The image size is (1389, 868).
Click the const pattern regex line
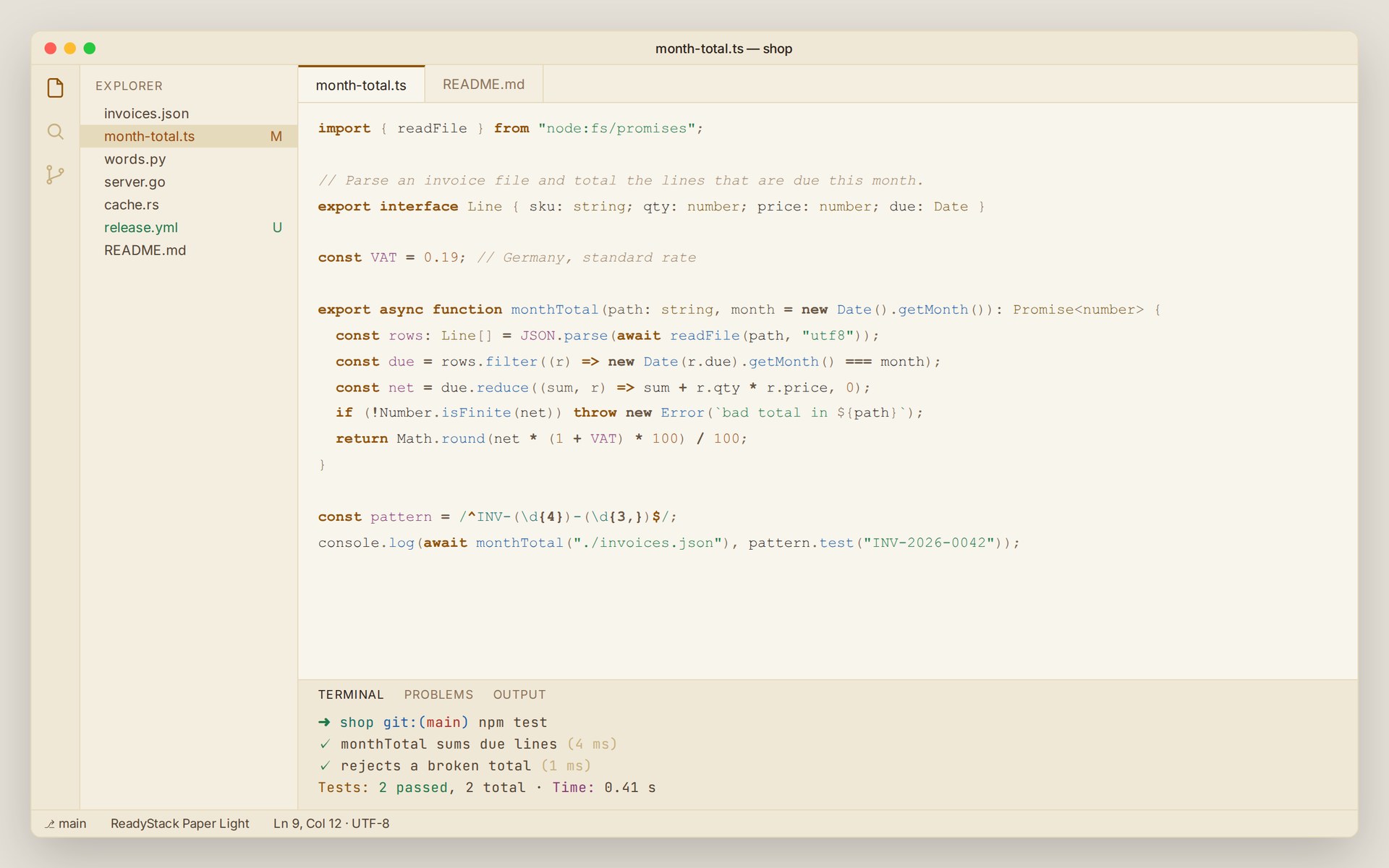click(x=497, y=516)
